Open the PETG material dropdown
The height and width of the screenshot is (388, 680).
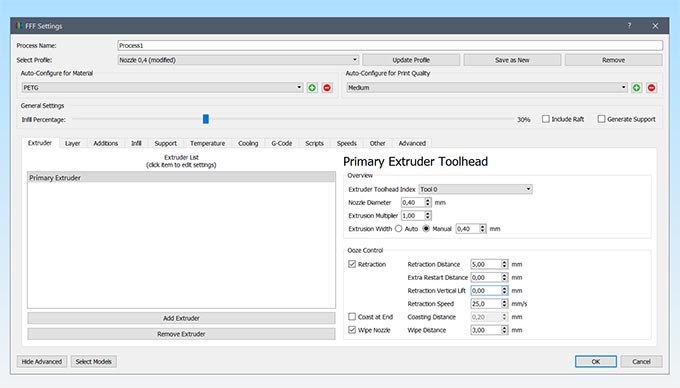point(162,88)
